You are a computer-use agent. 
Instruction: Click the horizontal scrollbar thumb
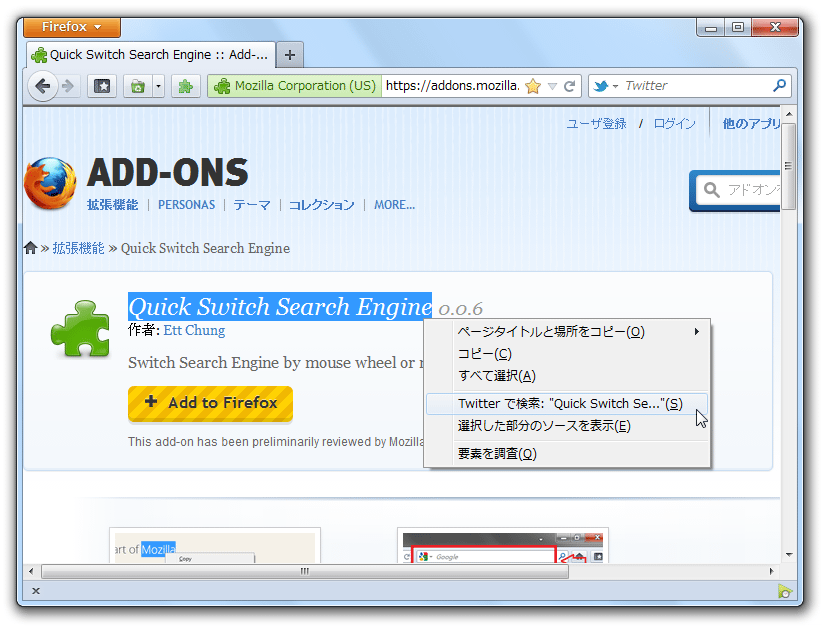(x=305, y=572)
